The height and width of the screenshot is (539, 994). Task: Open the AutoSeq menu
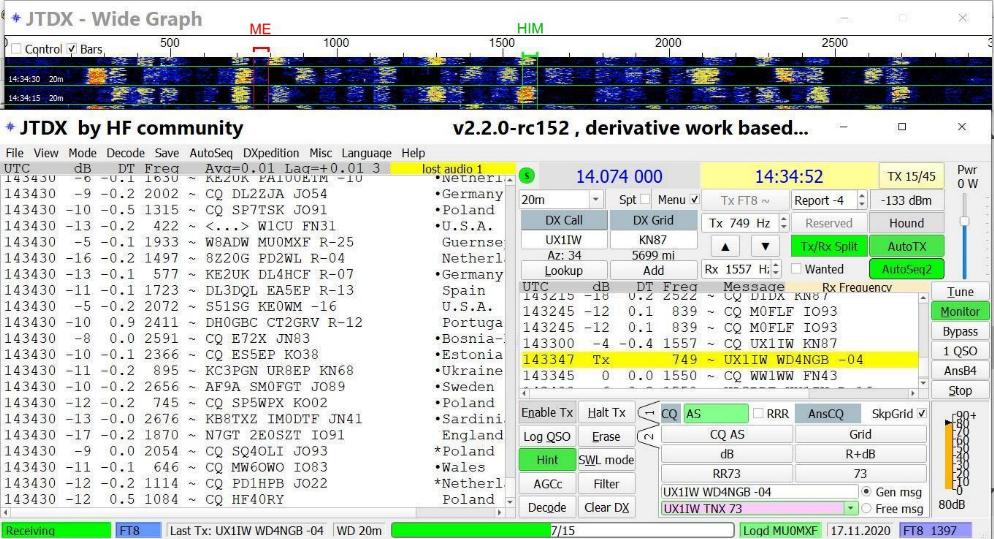coord(211,153)
